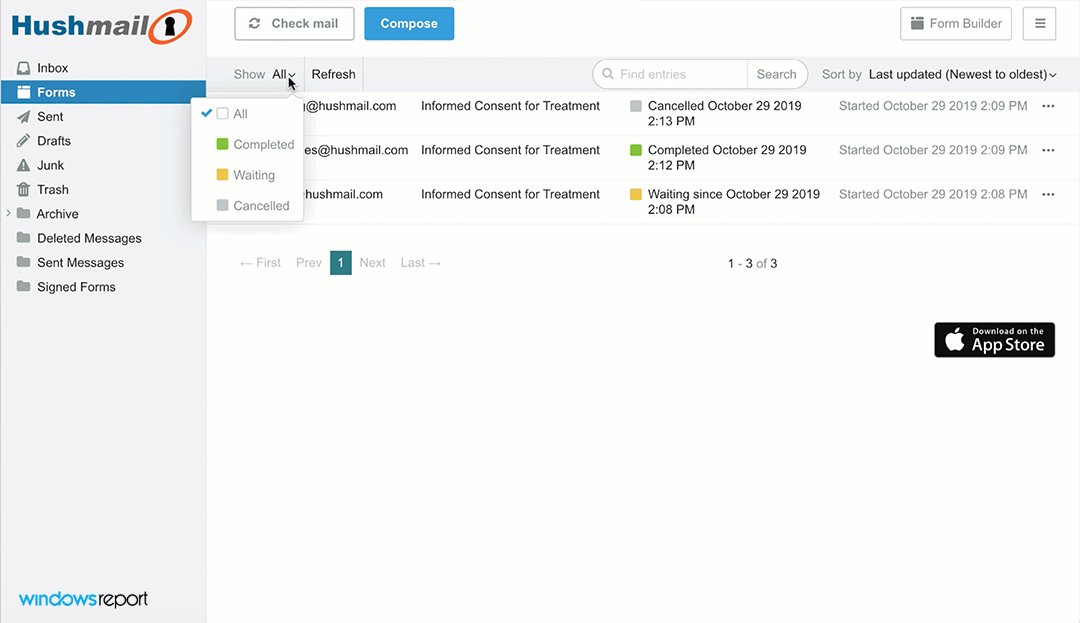Click the Trash can icon

(x=23, y=189)
